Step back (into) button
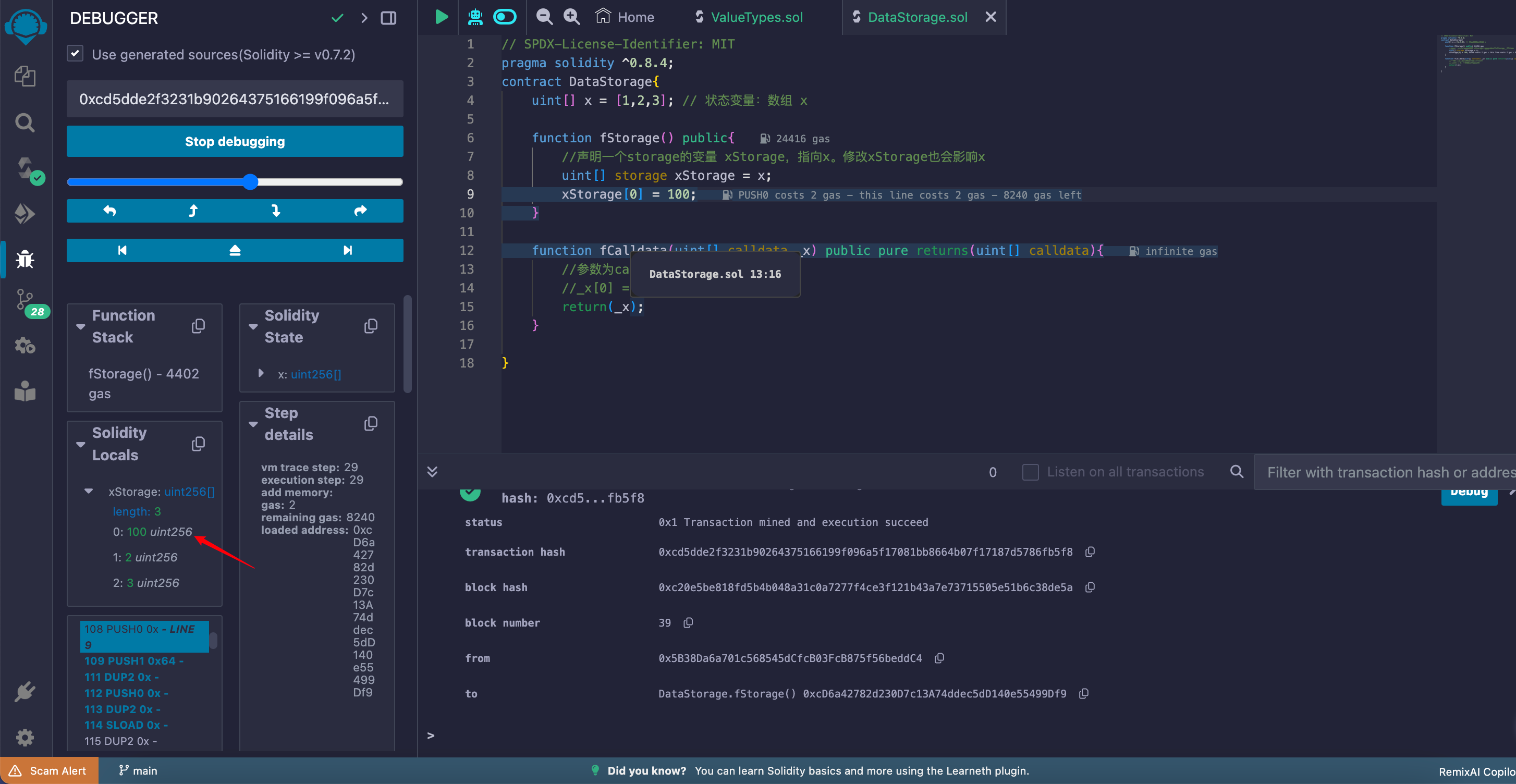 click(193, 211)
